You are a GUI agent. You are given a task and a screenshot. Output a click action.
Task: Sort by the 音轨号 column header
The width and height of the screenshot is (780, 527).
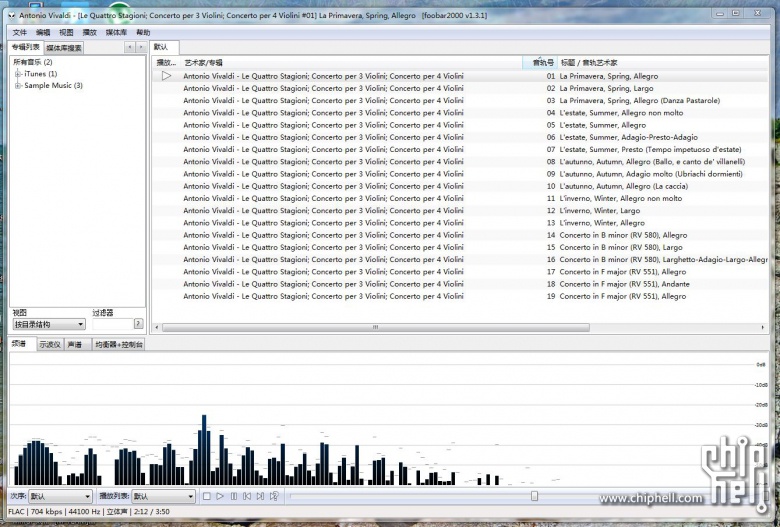click(542, 63)
